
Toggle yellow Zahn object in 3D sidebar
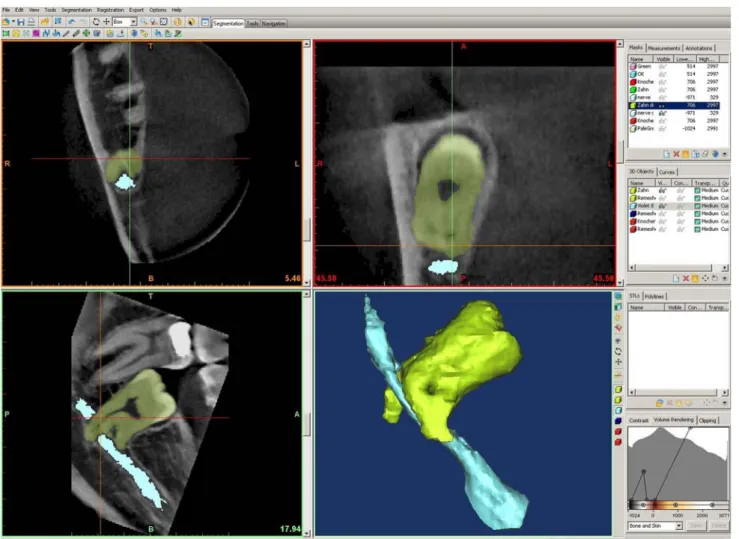pyautogui.click(x=618, y=390)
